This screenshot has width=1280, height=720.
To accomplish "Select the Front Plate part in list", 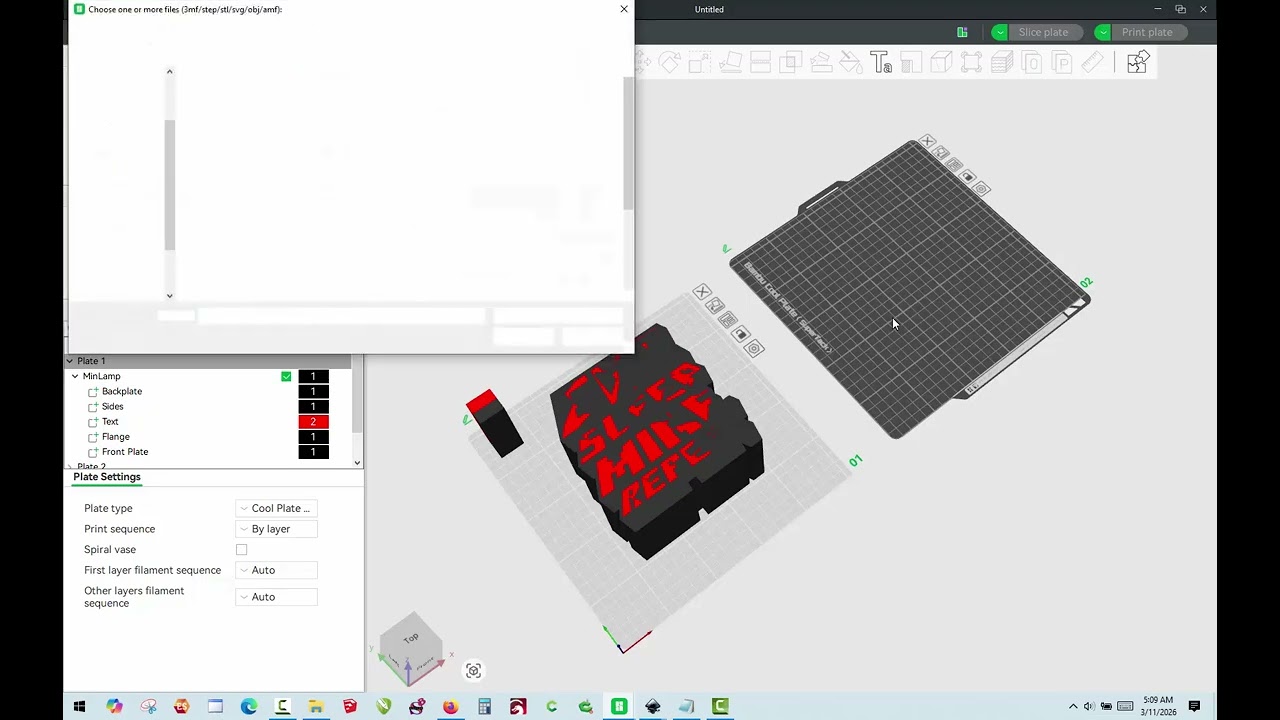I will coord(125,452).
